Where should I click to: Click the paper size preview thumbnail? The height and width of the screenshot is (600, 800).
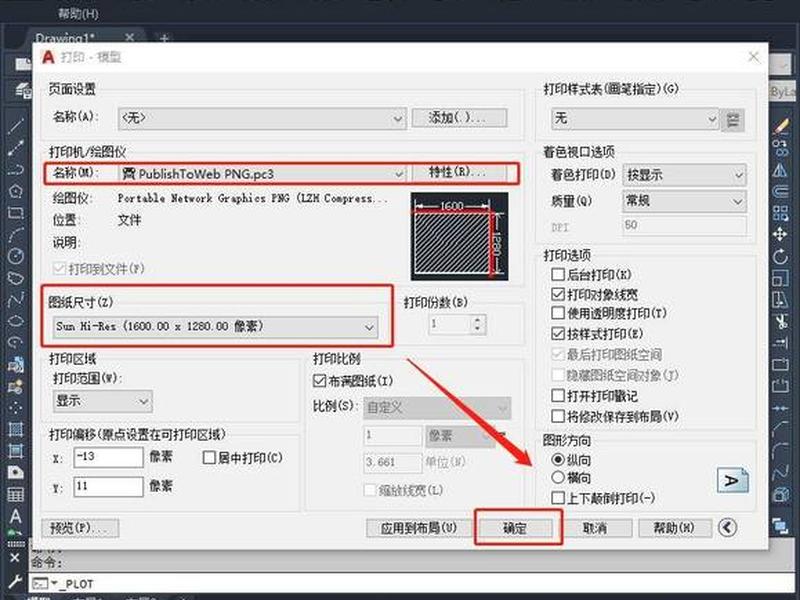pos(460,236)
